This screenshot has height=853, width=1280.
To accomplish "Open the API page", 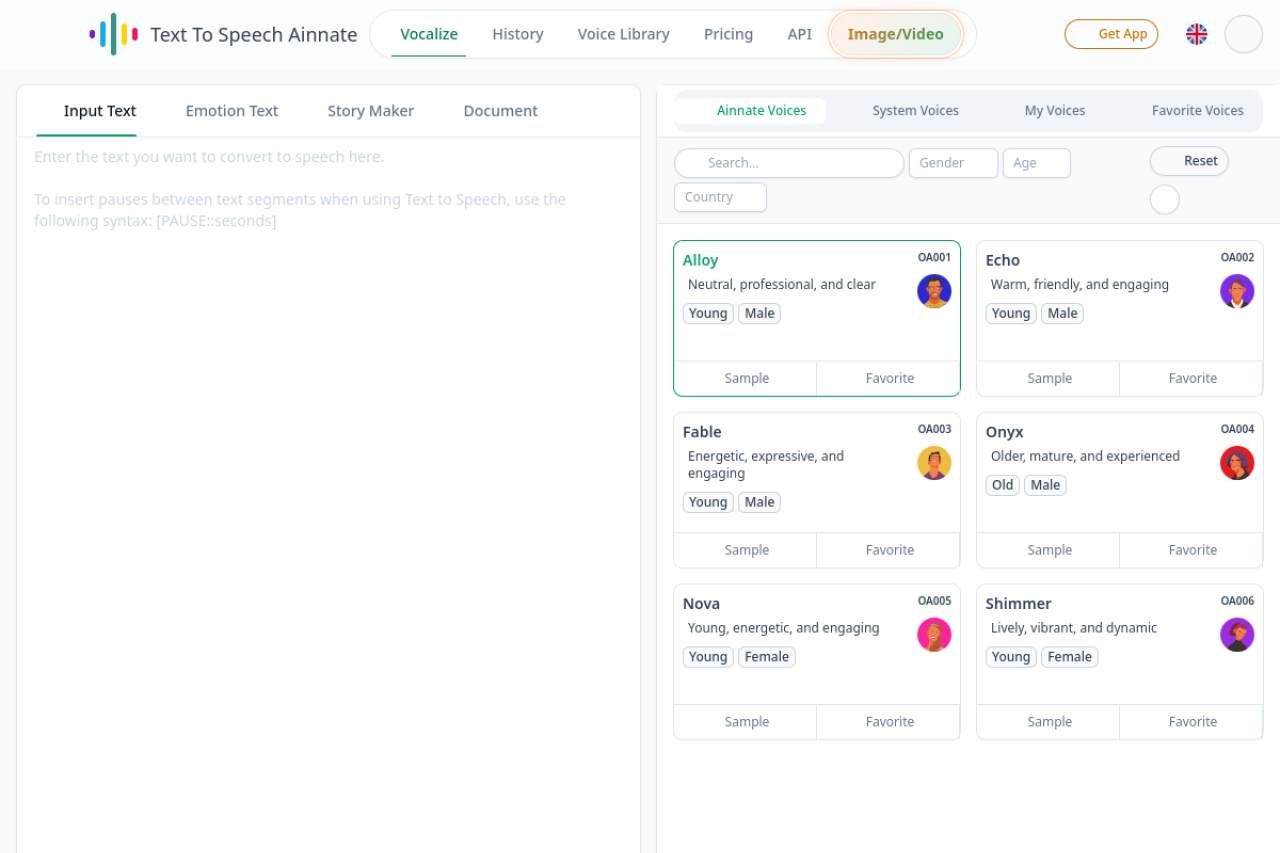I will tap(800, 34).
